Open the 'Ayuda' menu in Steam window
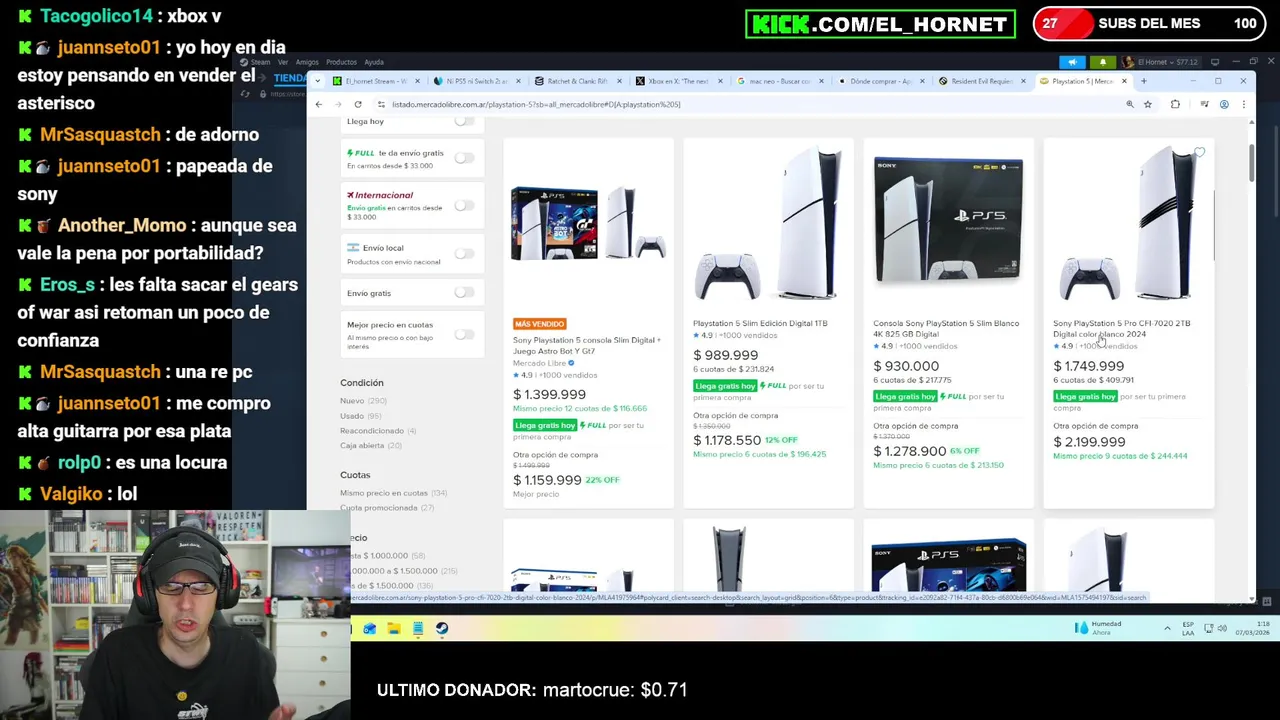The image size is (1280, 720). [x=374, y=62]
